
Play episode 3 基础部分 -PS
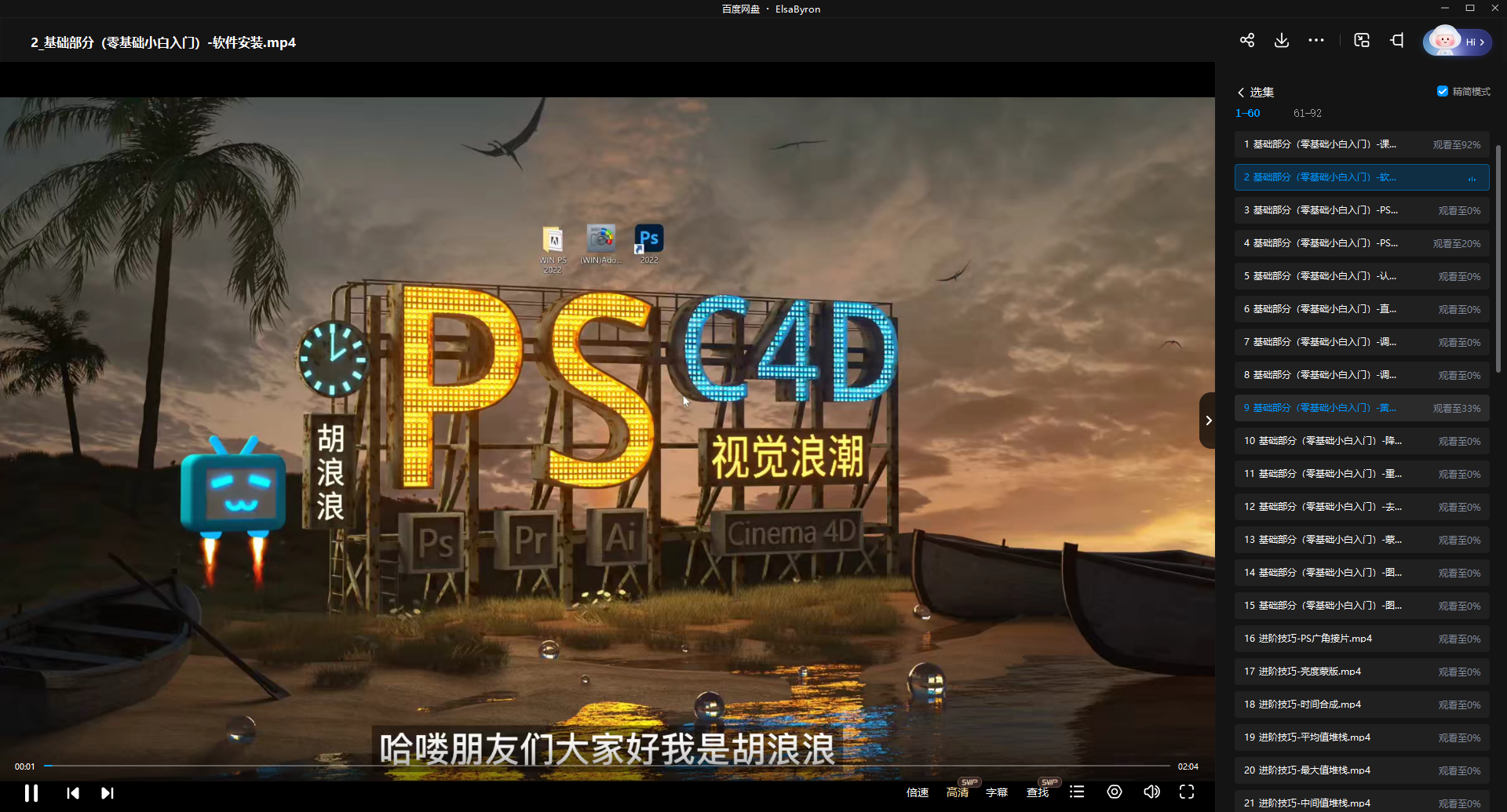point(1362,210)
